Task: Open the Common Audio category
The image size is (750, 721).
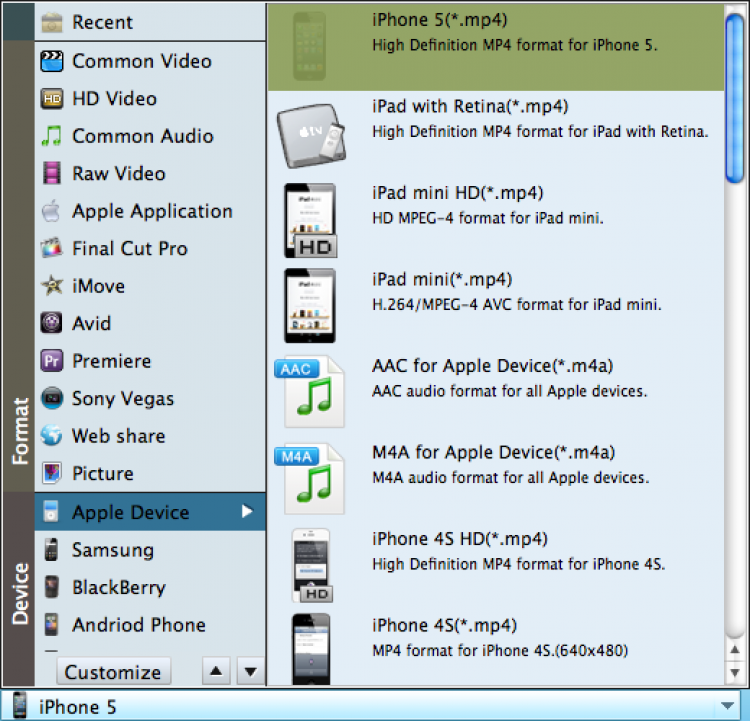Action: [x=150, y=136]
